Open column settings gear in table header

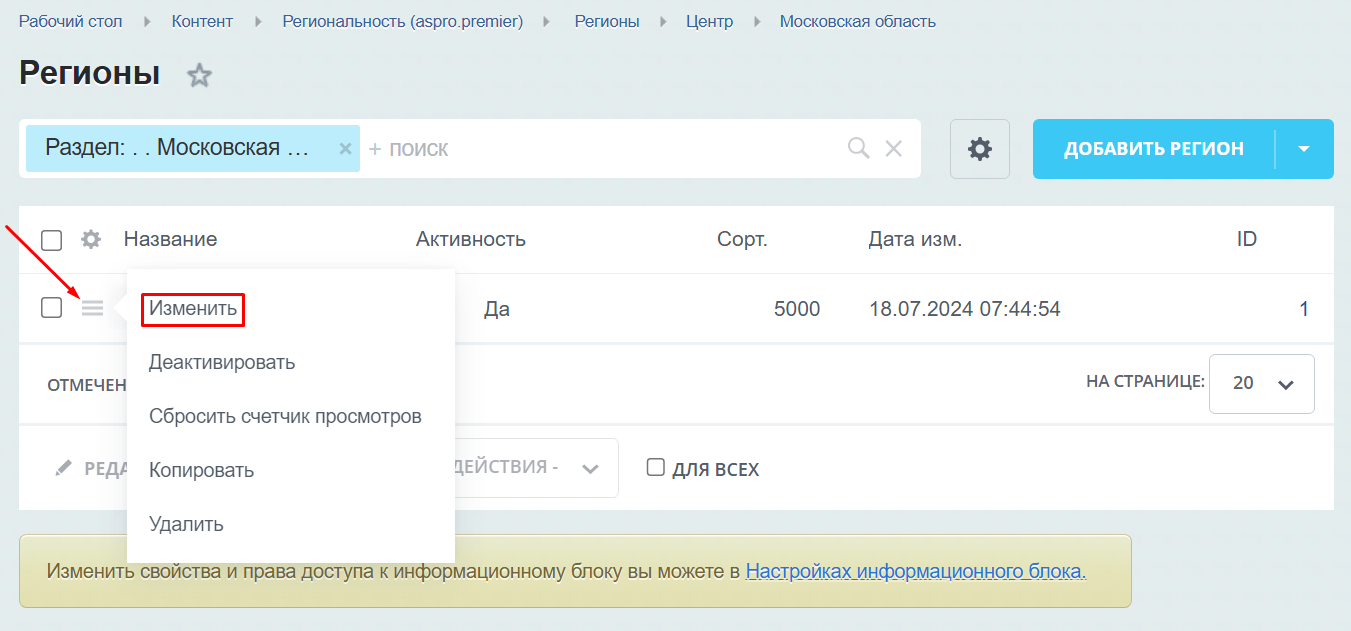(x=91, y=239)
